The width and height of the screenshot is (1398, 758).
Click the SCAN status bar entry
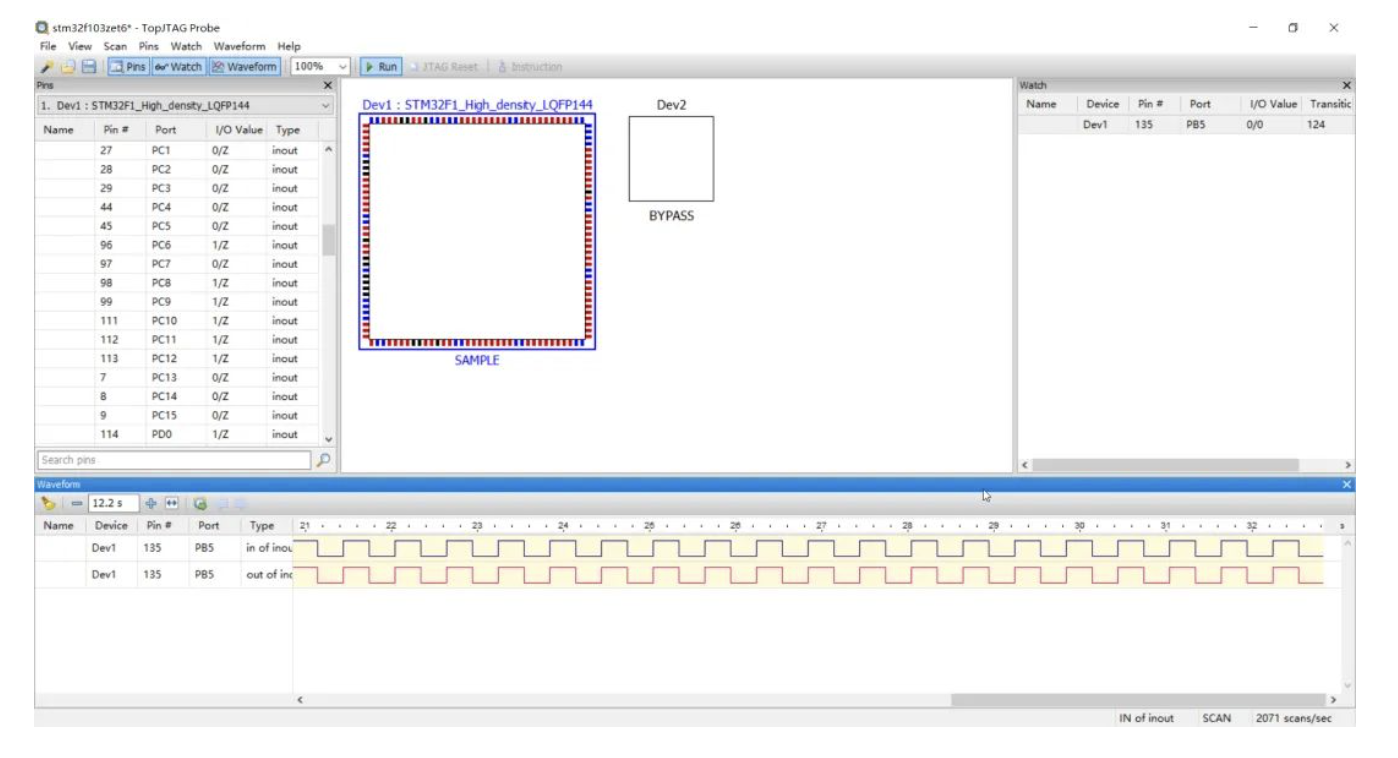pos(1217,718)
